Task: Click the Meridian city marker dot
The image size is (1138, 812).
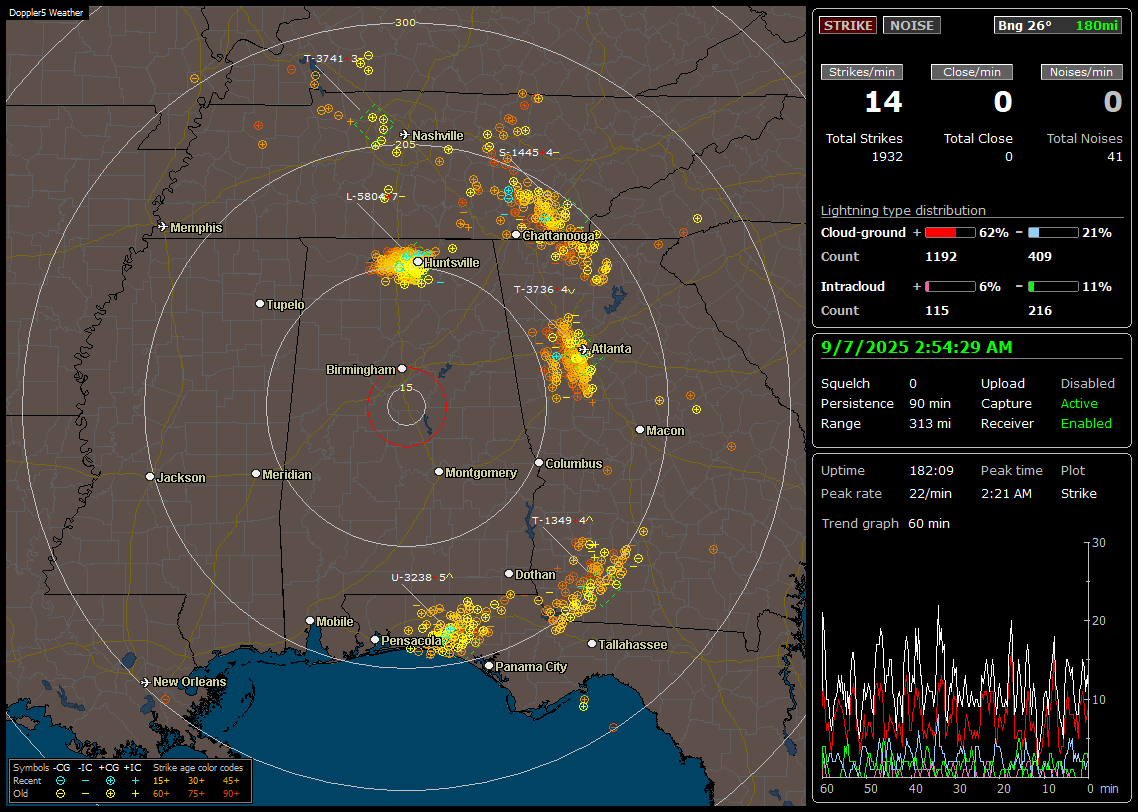Action: 255,473
